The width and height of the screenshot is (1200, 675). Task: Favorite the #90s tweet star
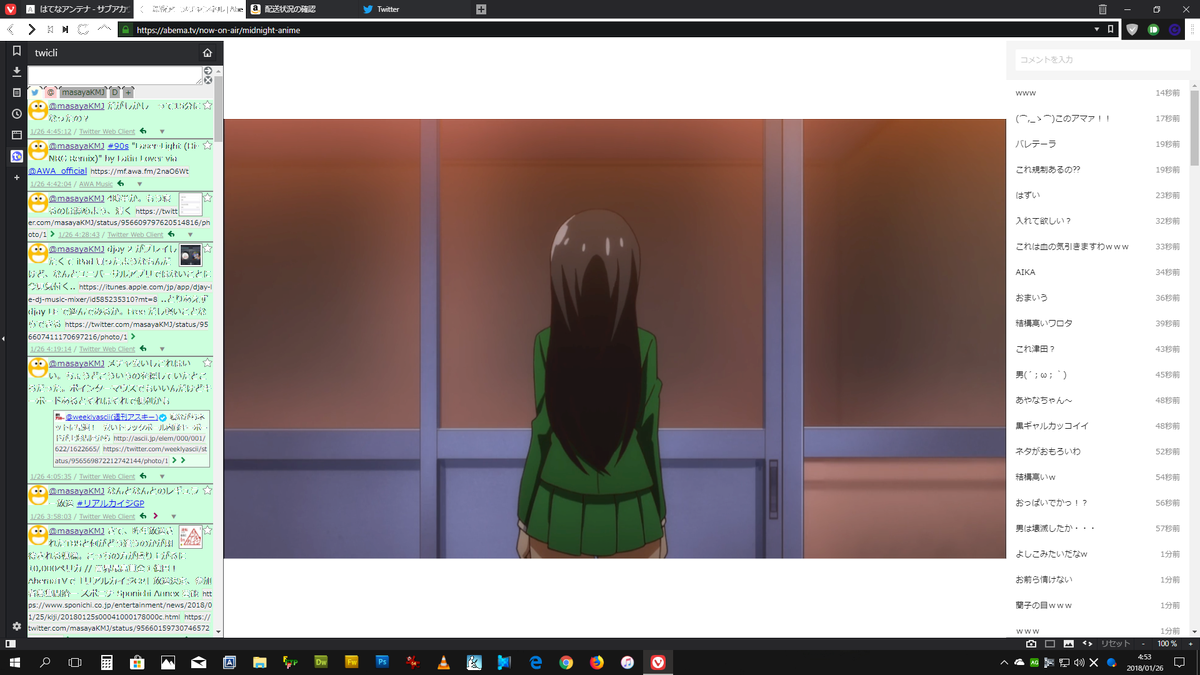(x=207, y=146)
